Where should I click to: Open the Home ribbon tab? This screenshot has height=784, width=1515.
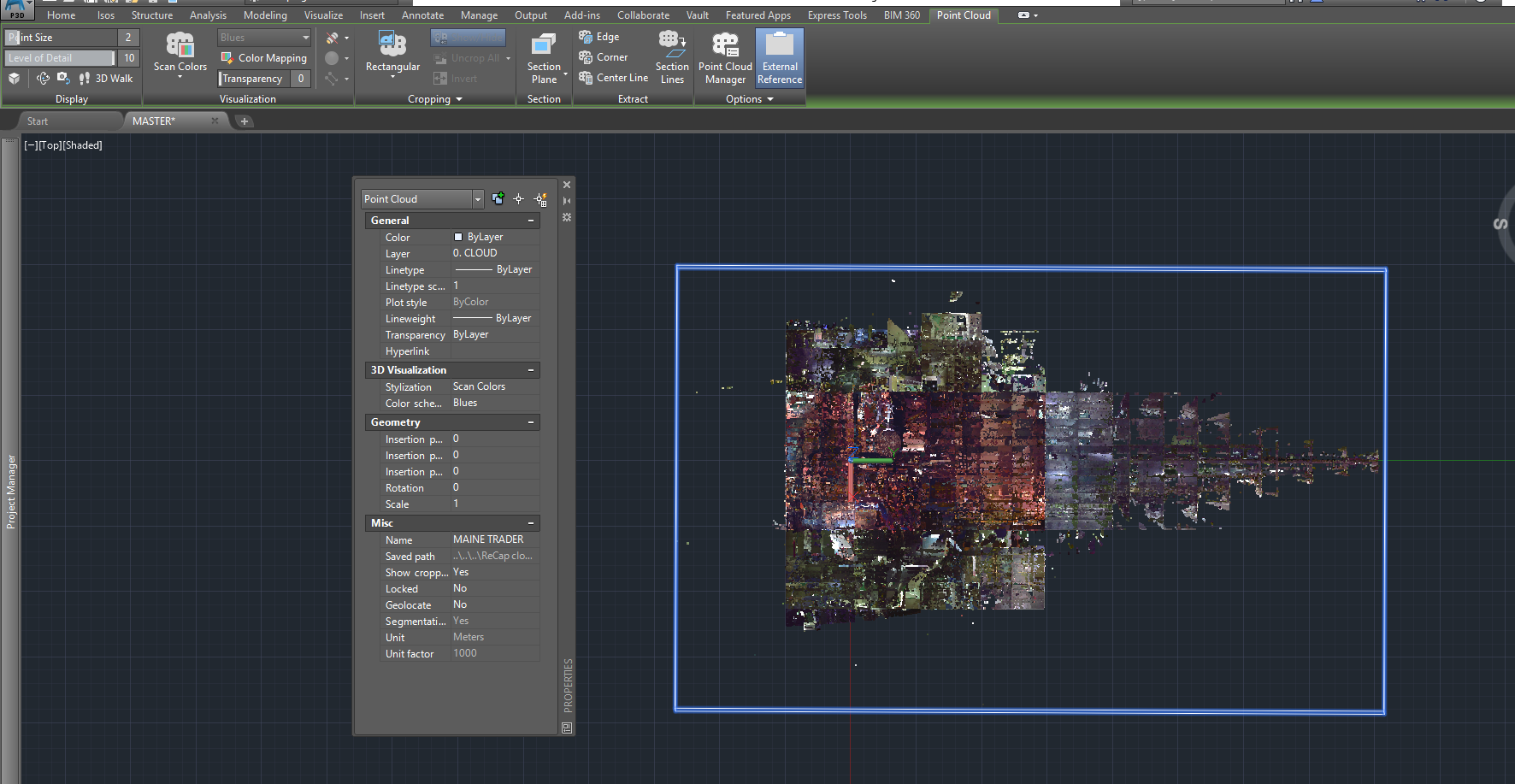pos(62,15)
